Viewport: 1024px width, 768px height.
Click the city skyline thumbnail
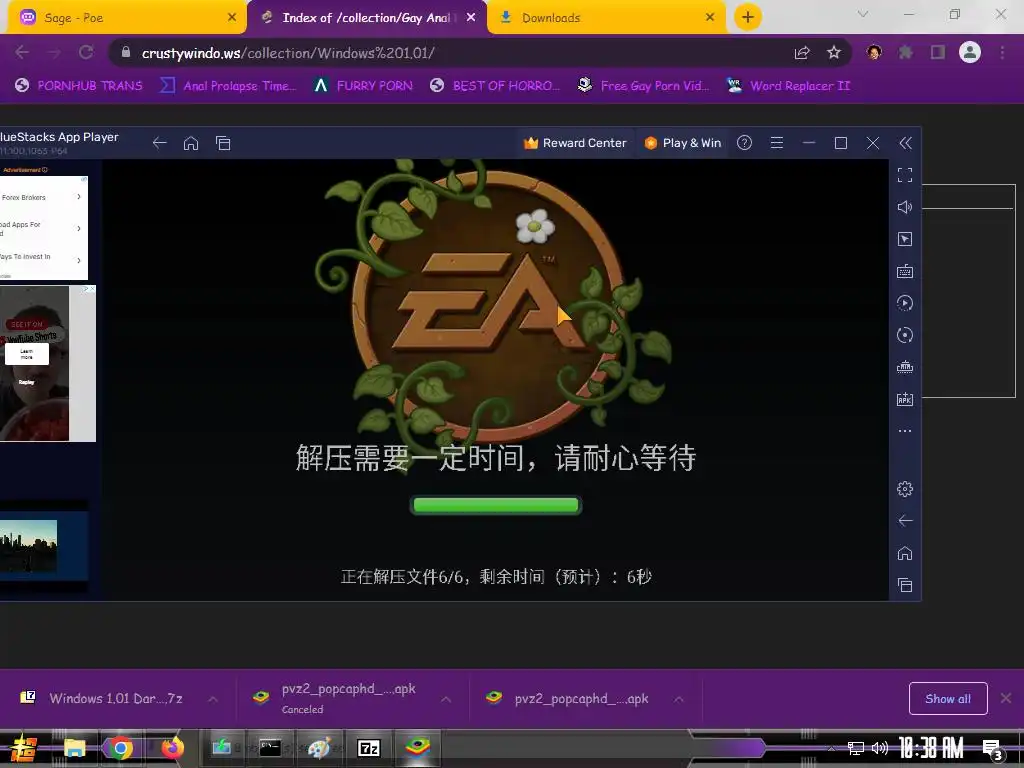pyautogui.click(x=29, y=546)
